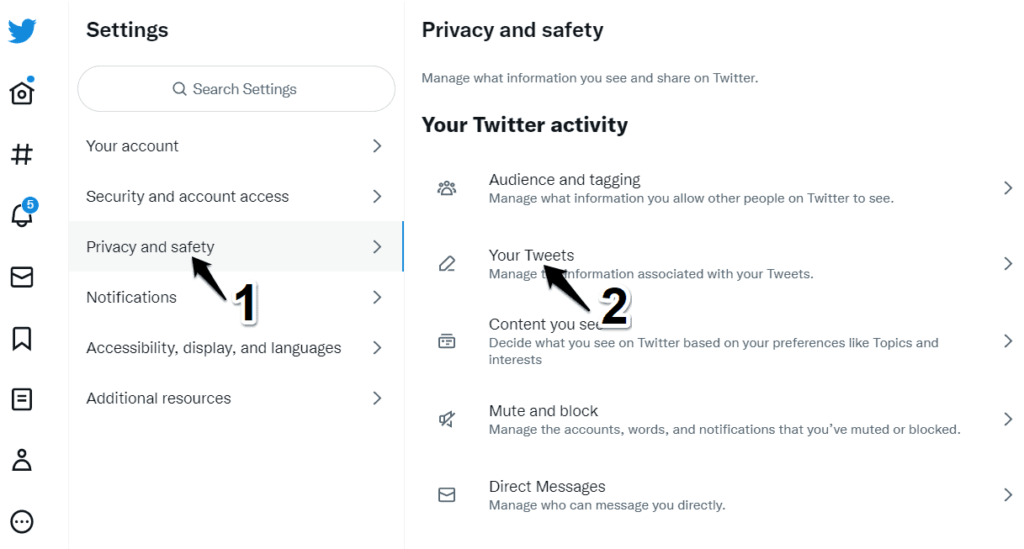Expand chevron on Audience and tagging row

tap(1008, 188)
